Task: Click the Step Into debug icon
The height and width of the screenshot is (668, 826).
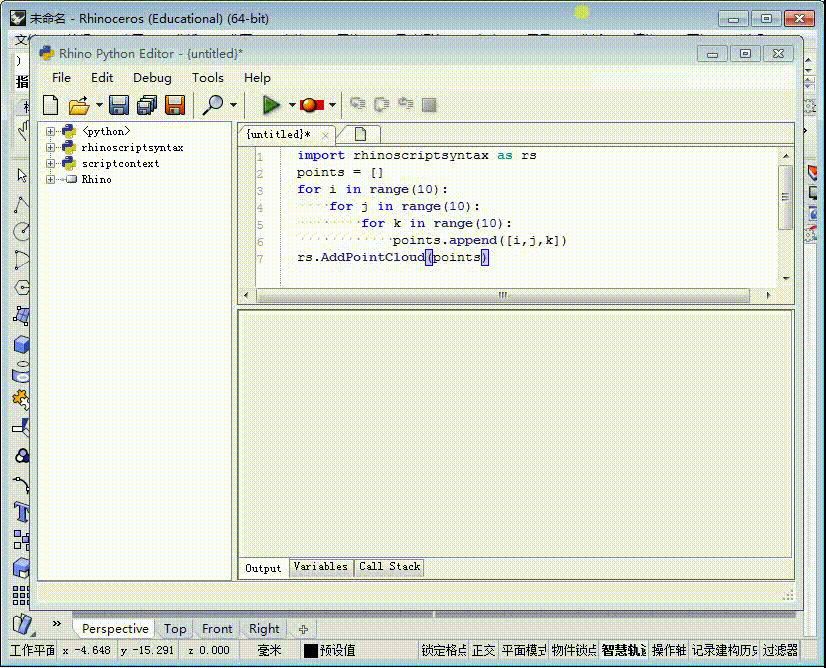Action: pyautogui.click(x=358, y=104)
